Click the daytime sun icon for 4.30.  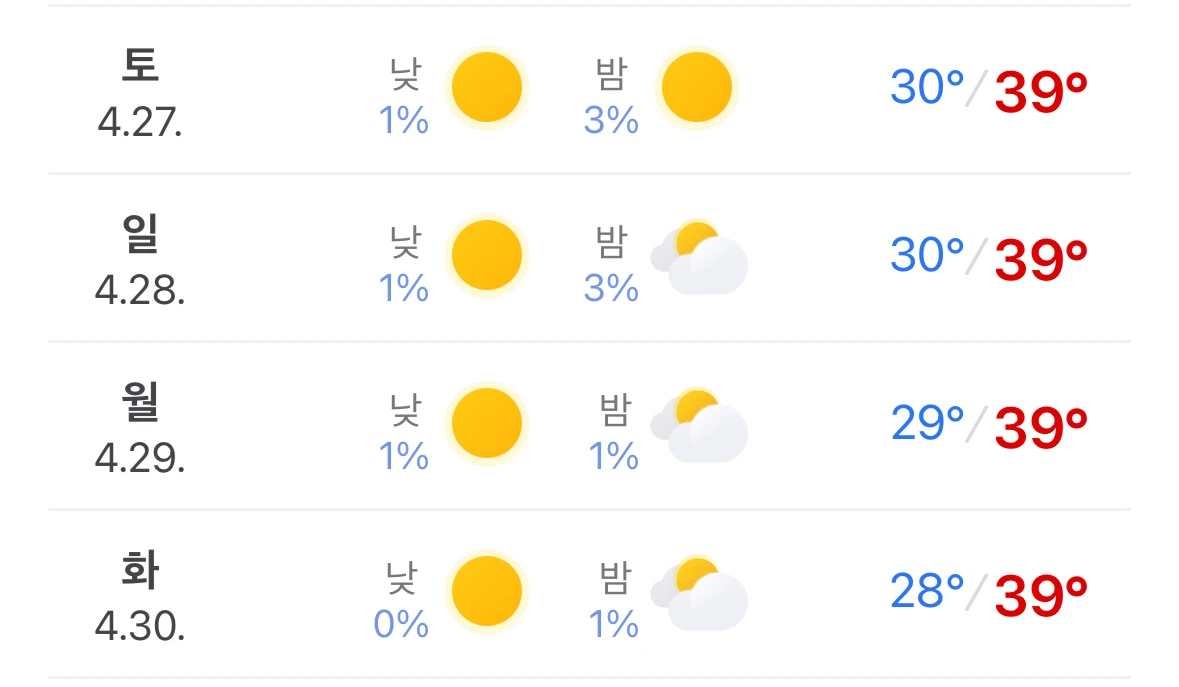tap(486, 592)
